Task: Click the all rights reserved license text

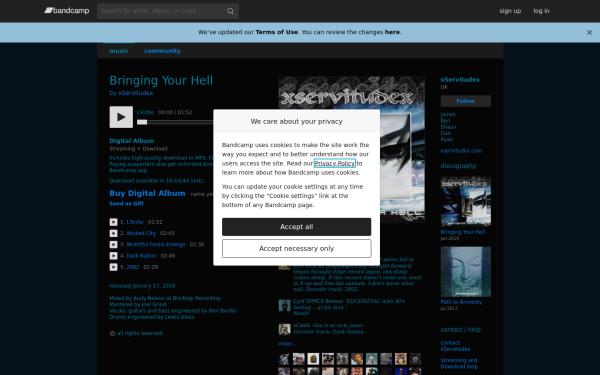Action: 140,333
